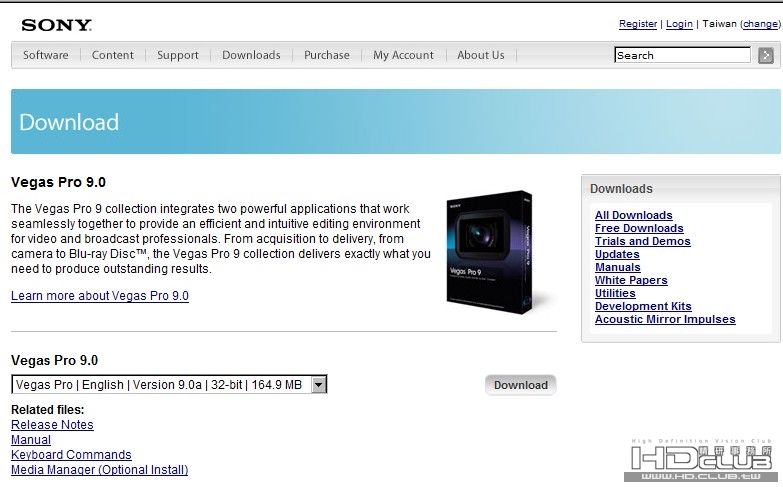
Task: Click the Vegas Pro 9 box image
Action: coord(489,252)
